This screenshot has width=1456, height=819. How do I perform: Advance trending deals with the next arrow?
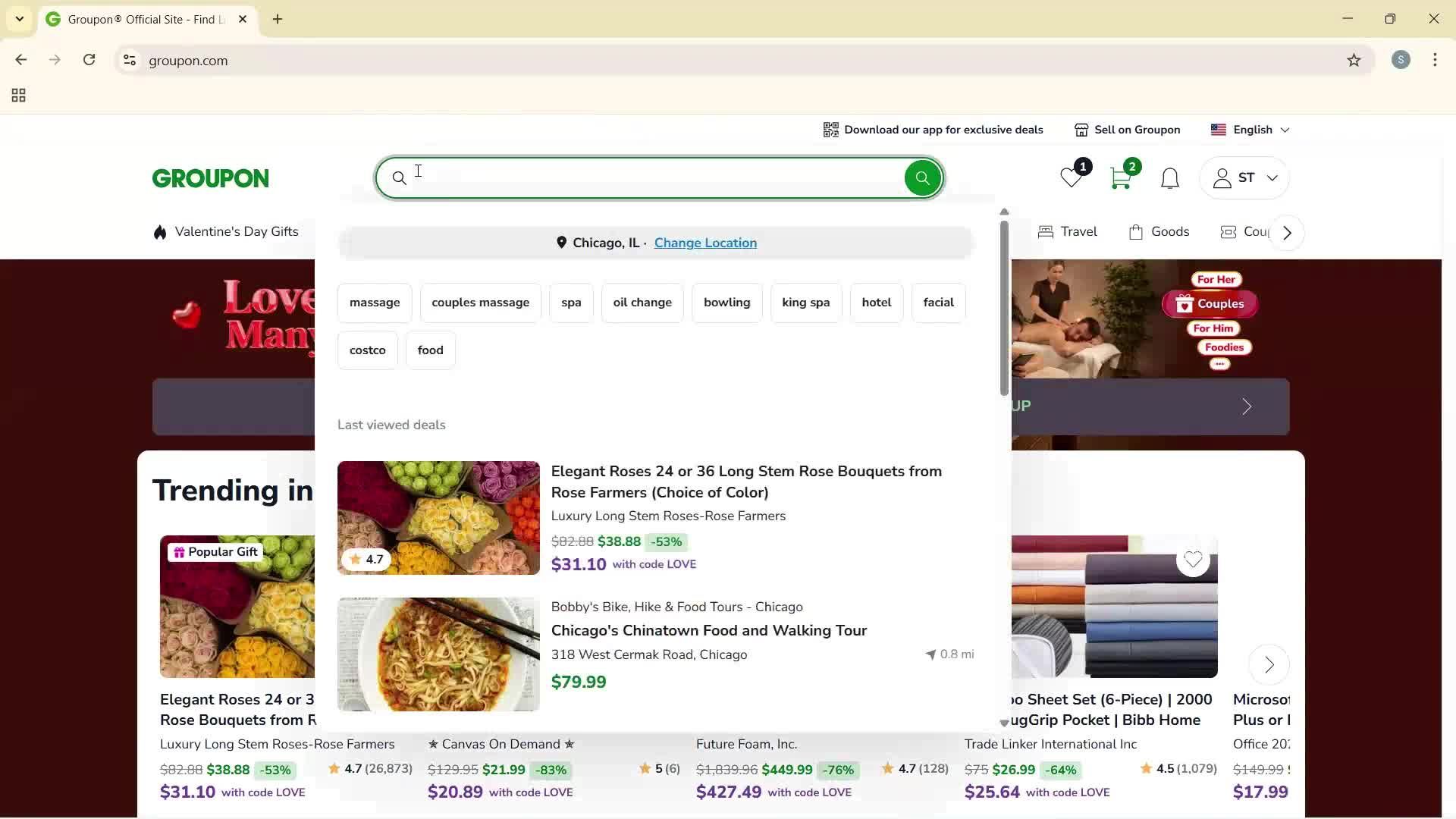coord(1269,664)
